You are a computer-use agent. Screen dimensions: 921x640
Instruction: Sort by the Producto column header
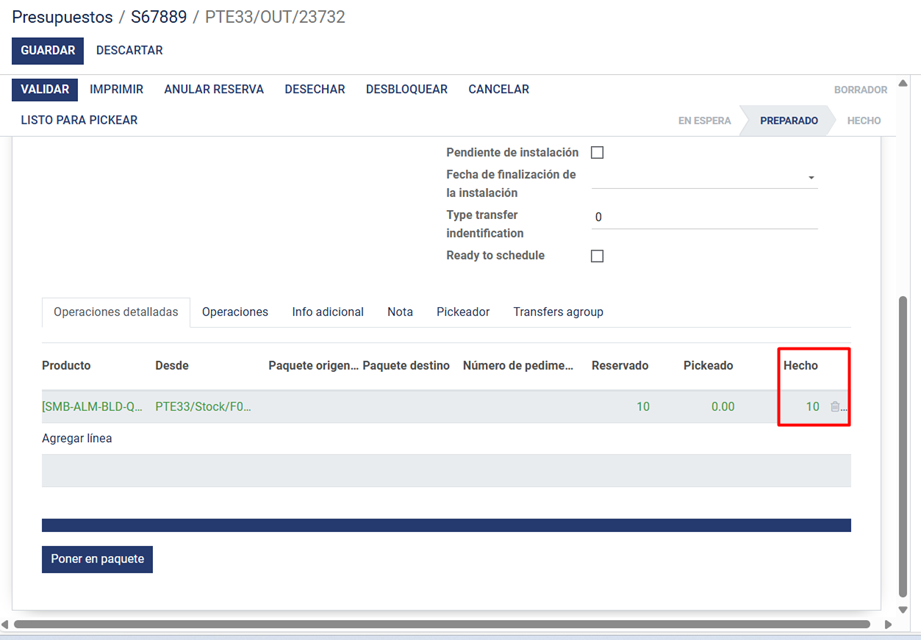point(66,366)
